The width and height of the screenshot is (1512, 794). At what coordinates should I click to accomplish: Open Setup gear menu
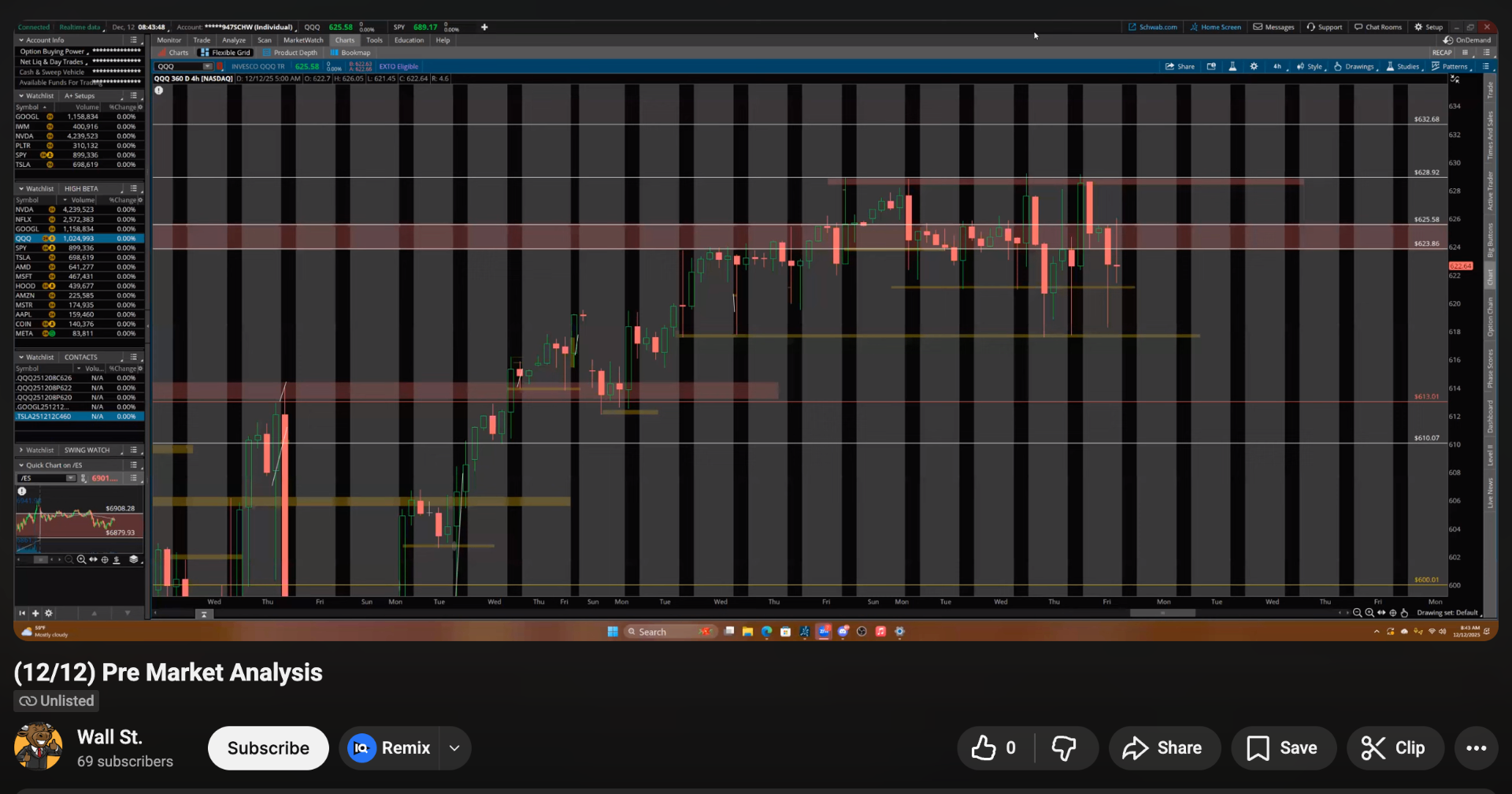click(1429, 27)
